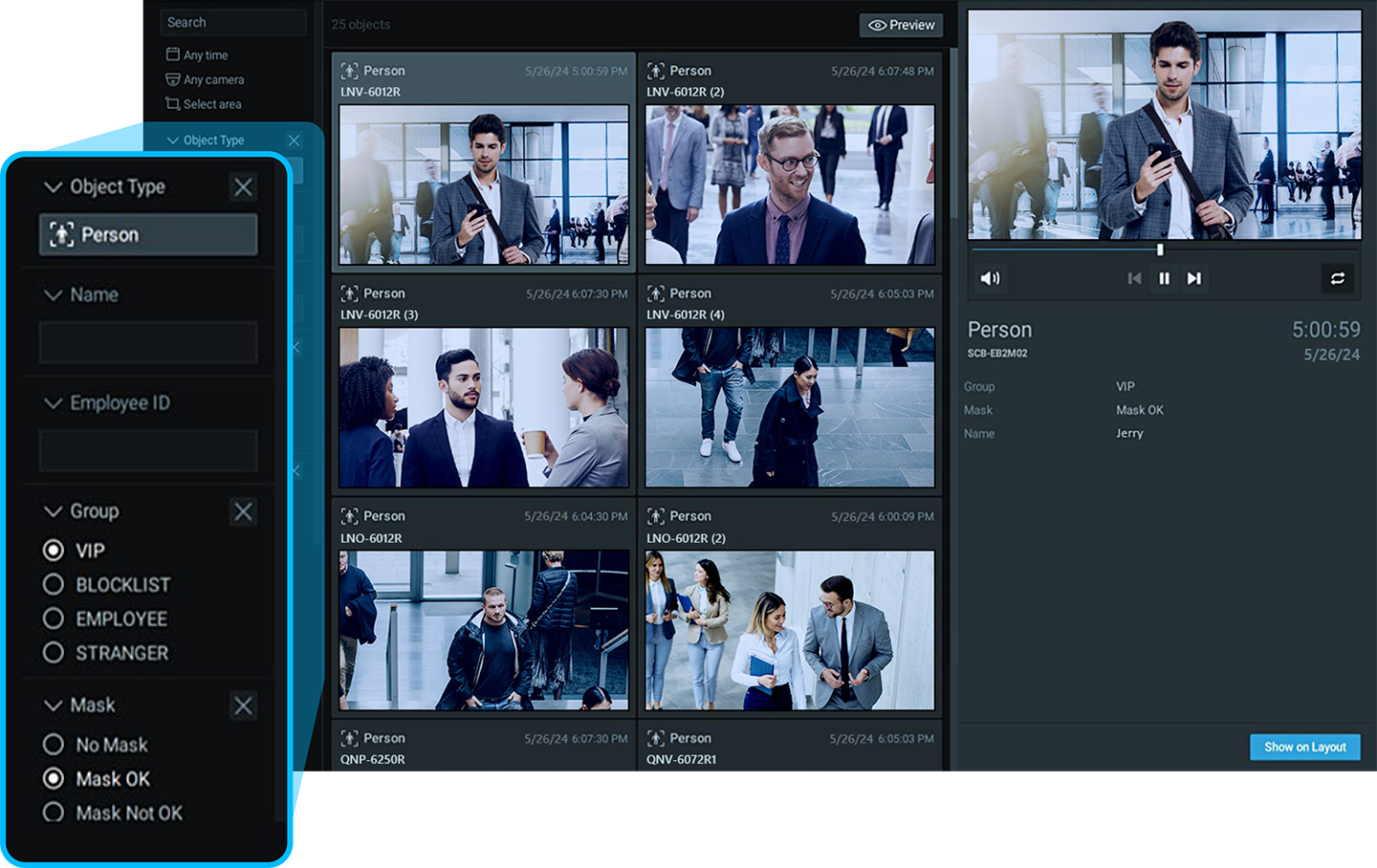Remove the Mask filter with X
The width and height of the screenshot is (1377, 868).
[244, 705]
